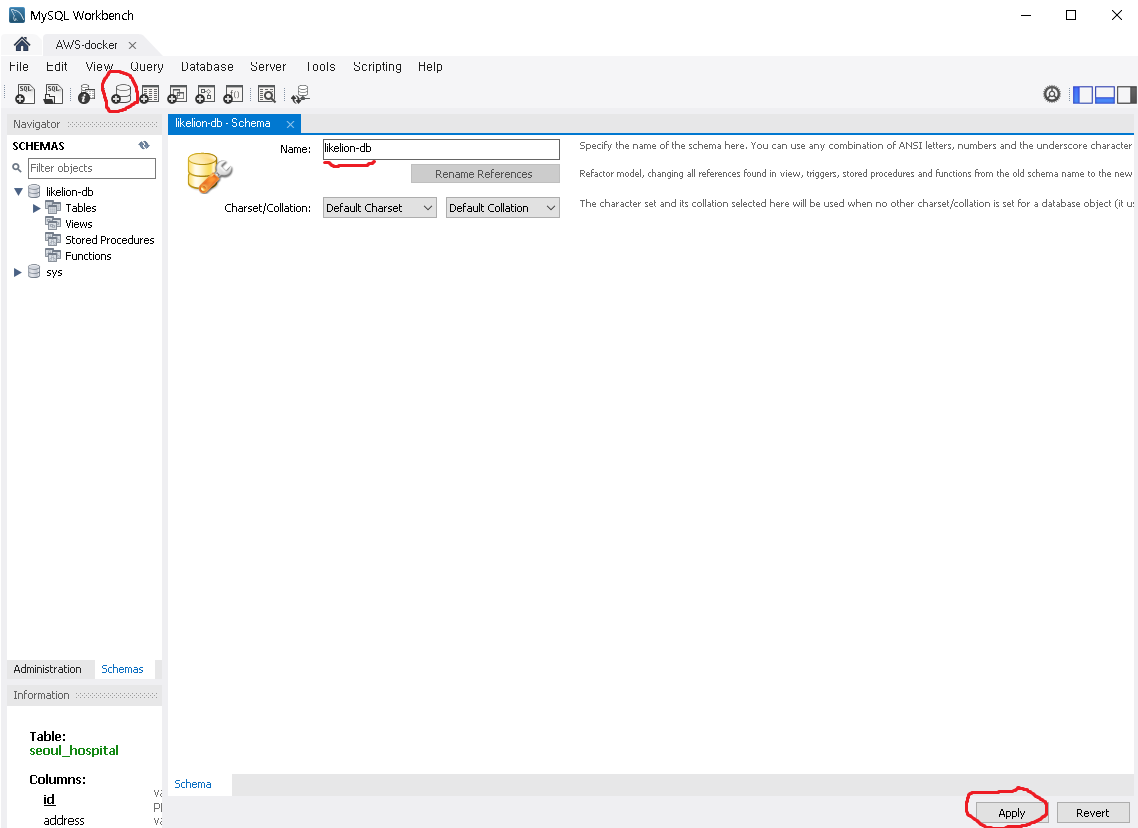The height and width of the screenshot is (828, 1138).
Task: Open the View menu
Action: pyautogui.click(x=99, y=67)
